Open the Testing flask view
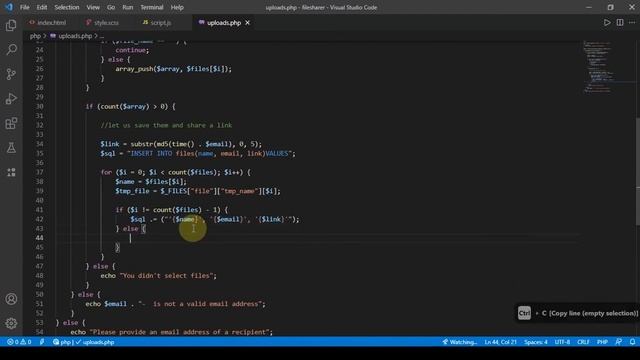The image size is (640, 360). point(11,148)
